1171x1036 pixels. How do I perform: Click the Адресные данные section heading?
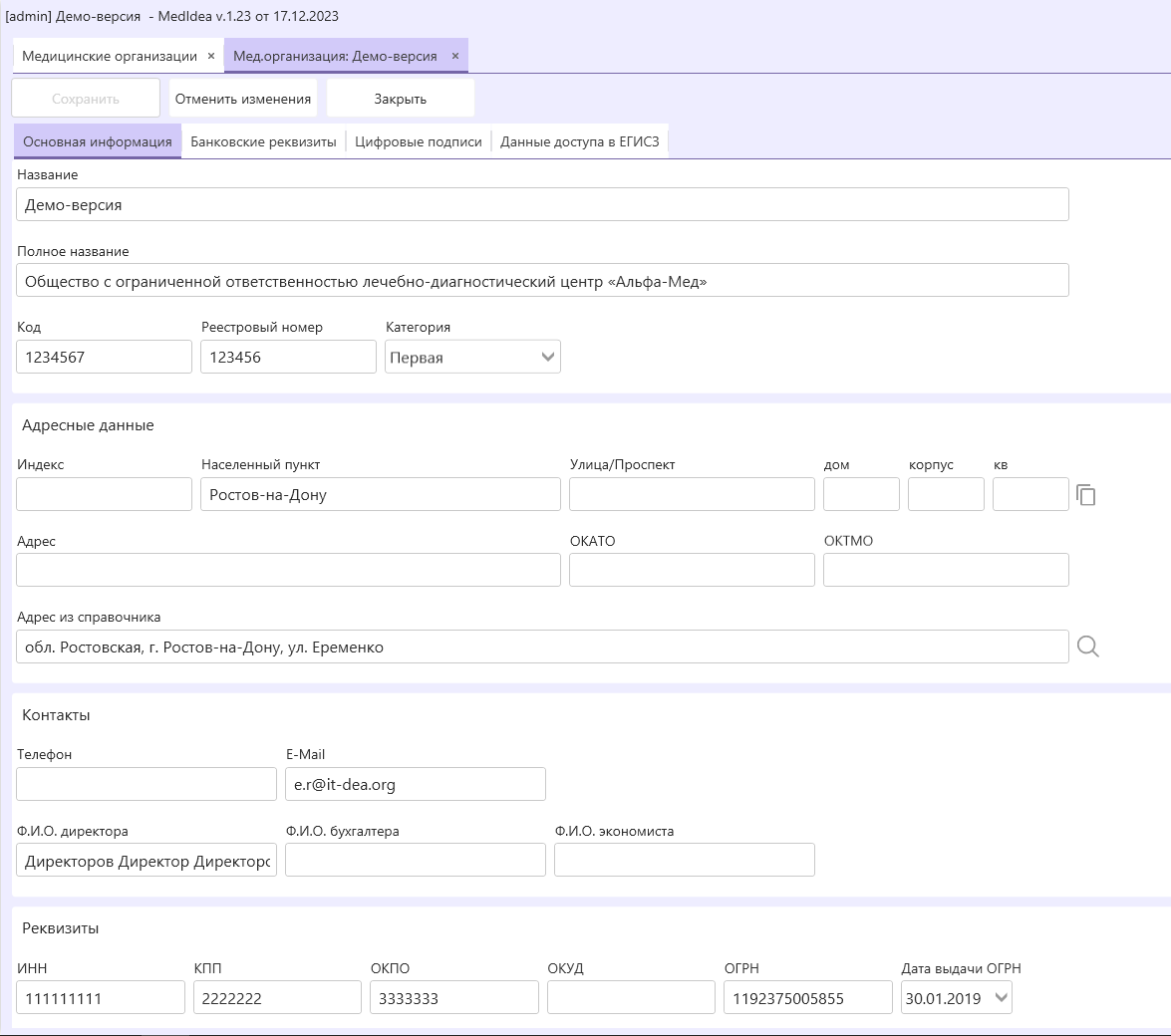tap(88, 425)
